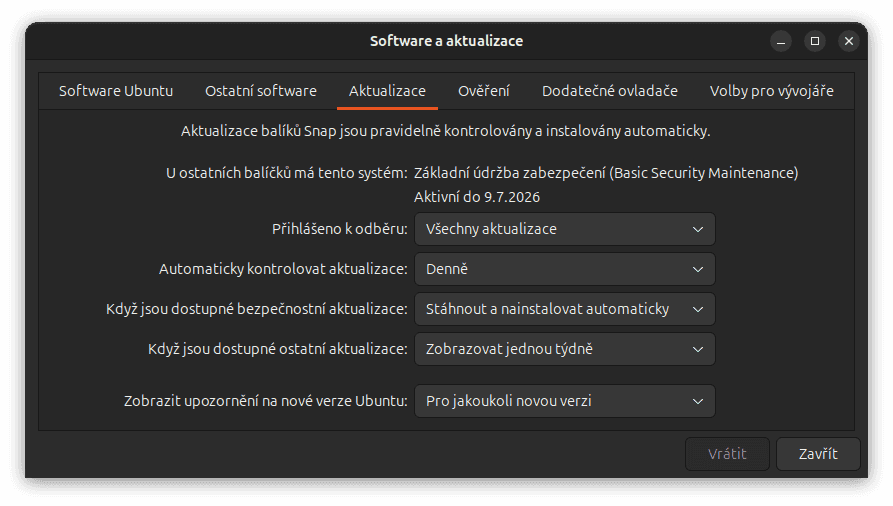Click the chevron arrow of Denně combo box
Viewport: 893px width, 506px height.
coord(698,269)
